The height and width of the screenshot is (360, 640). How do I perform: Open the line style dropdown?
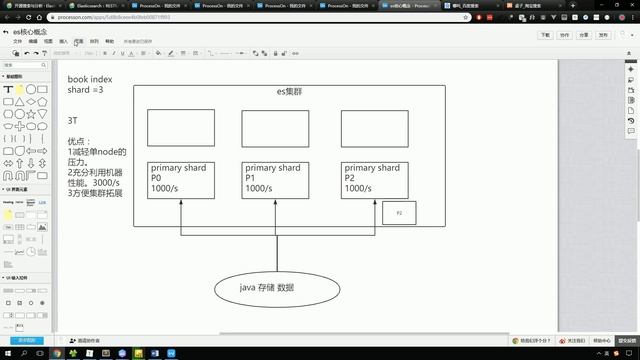click(x=226, y=53)
